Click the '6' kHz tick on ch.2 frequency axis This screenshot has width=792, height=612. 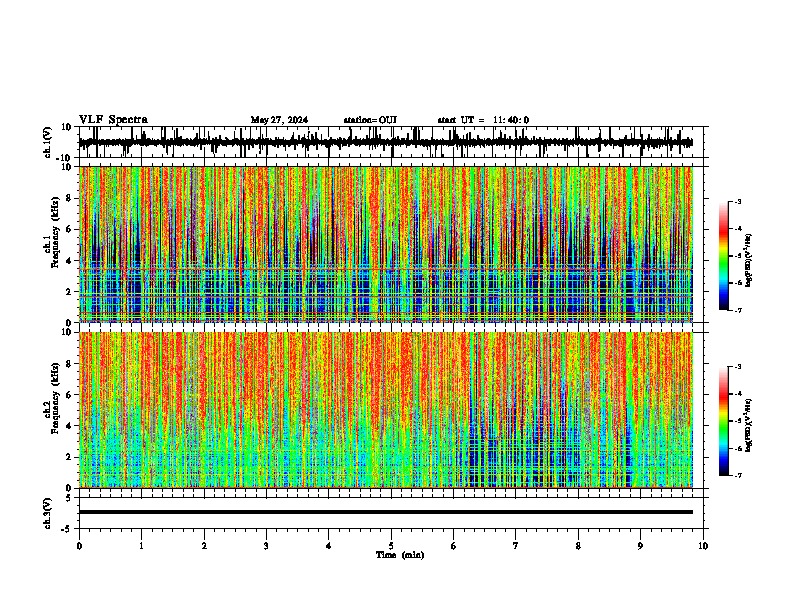pos(69,395)
